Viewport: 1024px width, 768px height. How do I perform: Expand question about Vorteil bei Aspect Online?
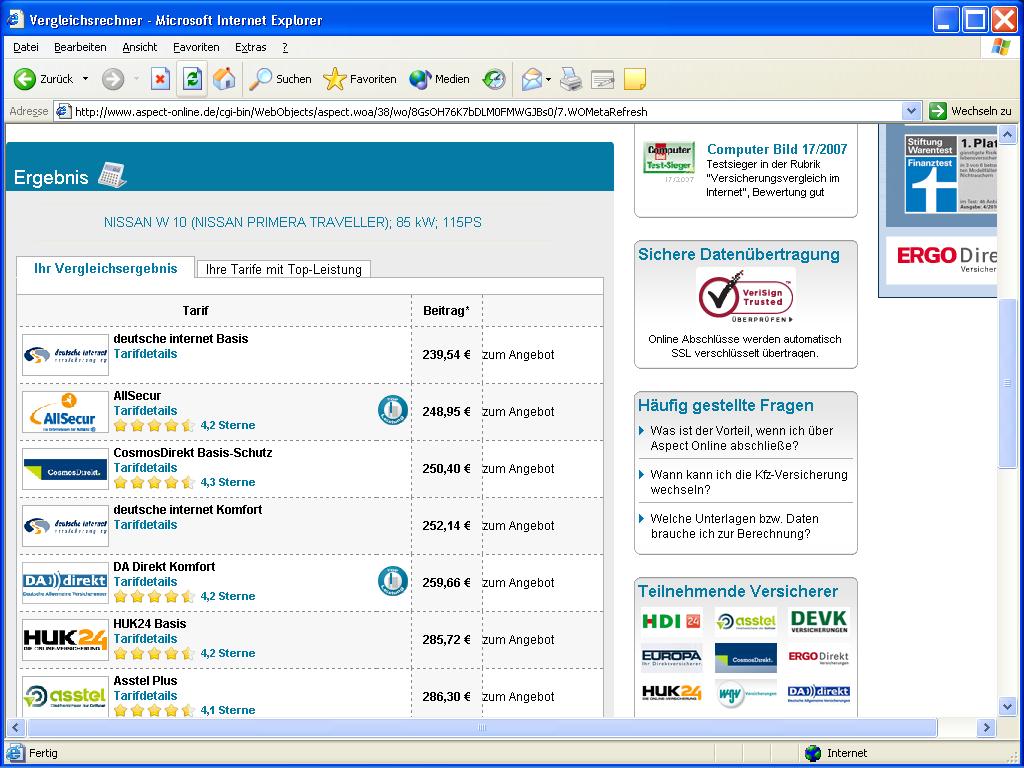(x=742, y=438)
